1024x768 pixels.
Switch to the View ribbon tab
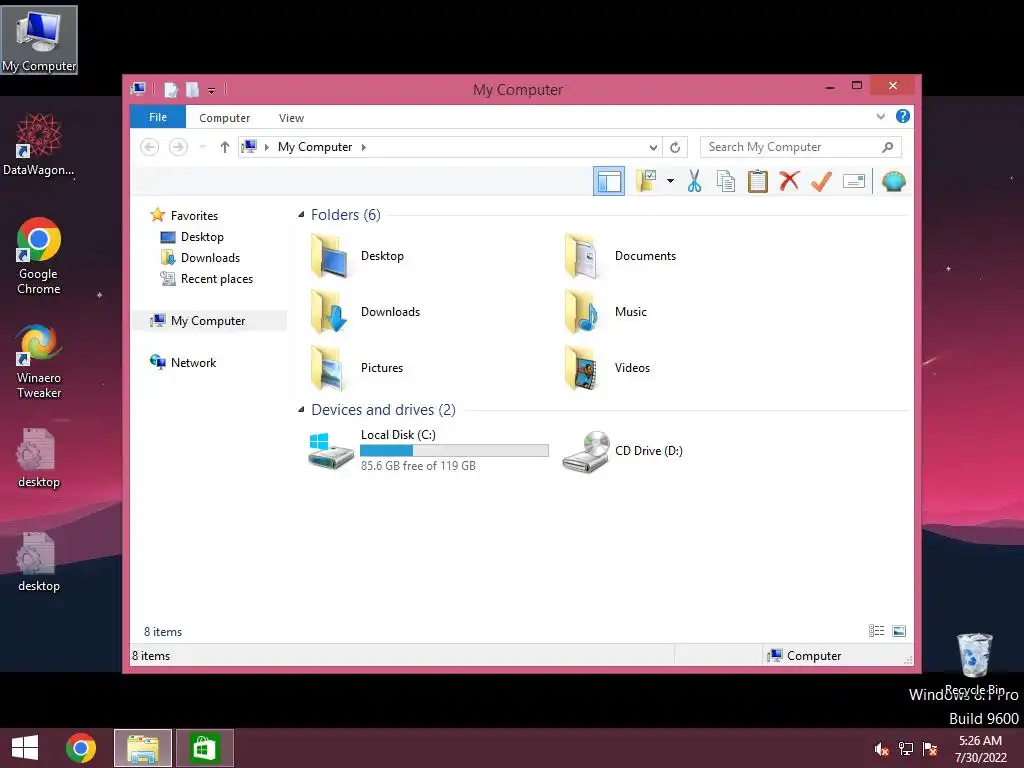coord(291,118)
